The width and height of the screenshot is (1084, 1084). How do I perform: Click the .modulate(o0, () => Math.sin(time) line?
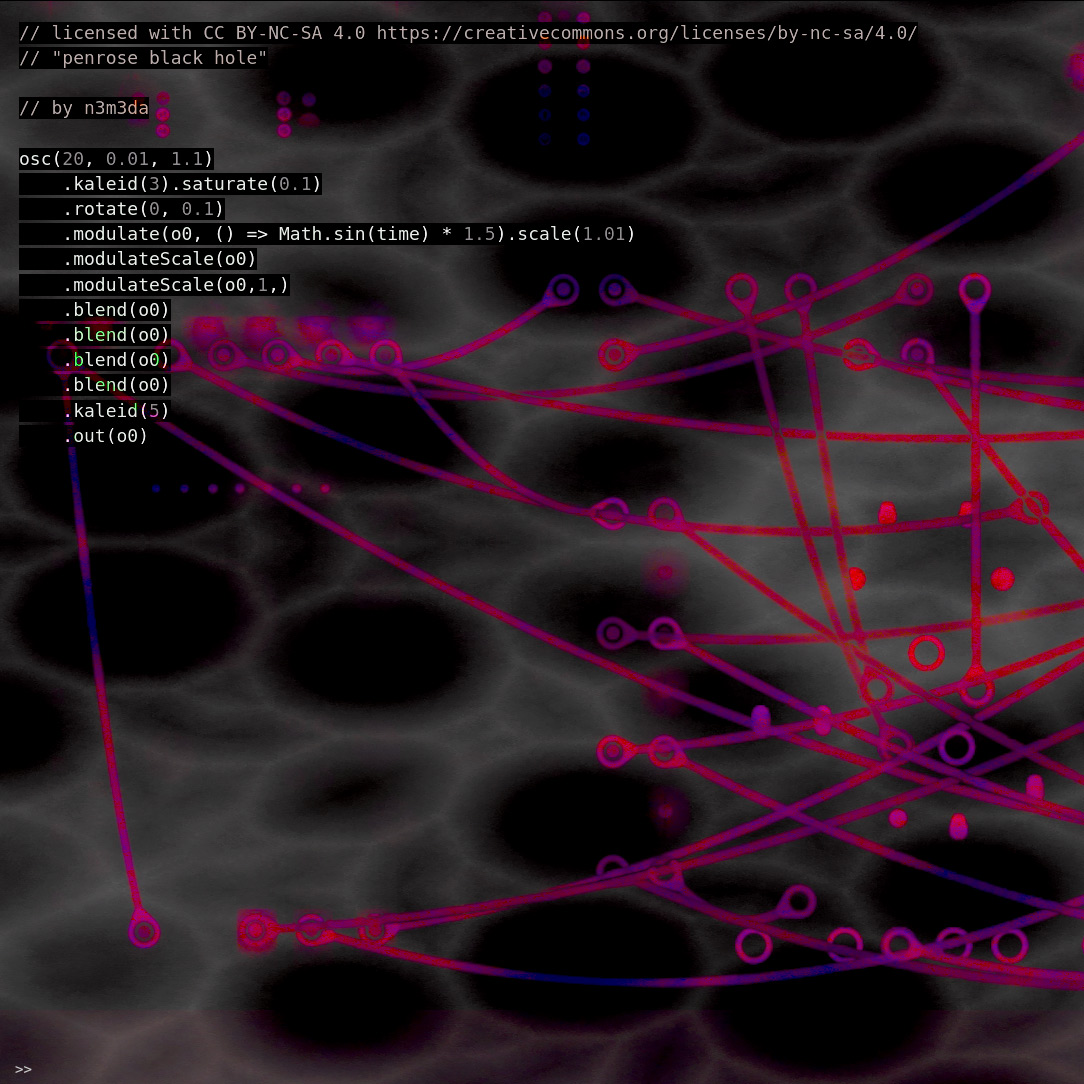tap(348, 234)
